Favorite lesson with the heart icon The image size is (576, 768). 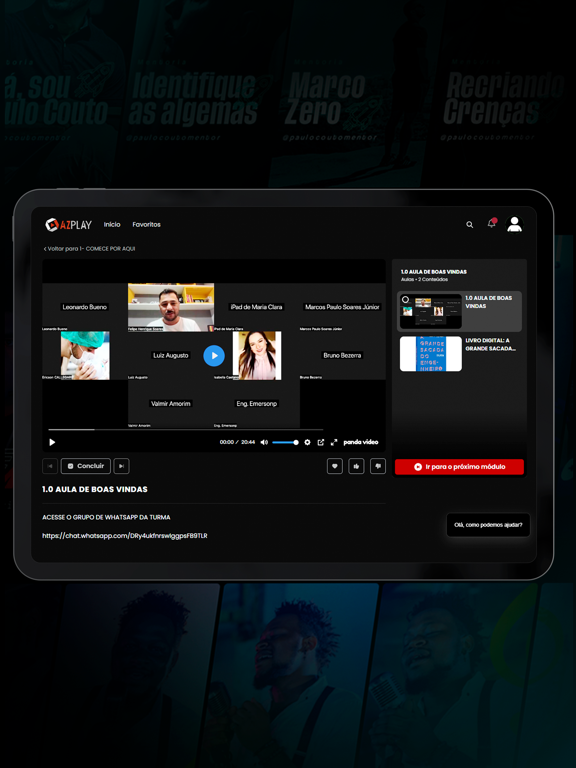click(335, 466)
